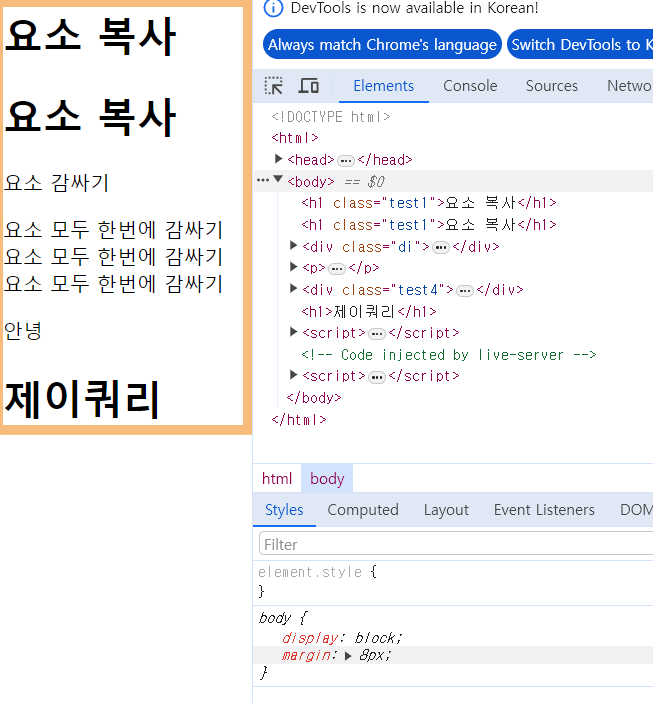This screenshot has width=653, height=703.
Task: Click the display: block declaration
Action: tap(342, 638)
